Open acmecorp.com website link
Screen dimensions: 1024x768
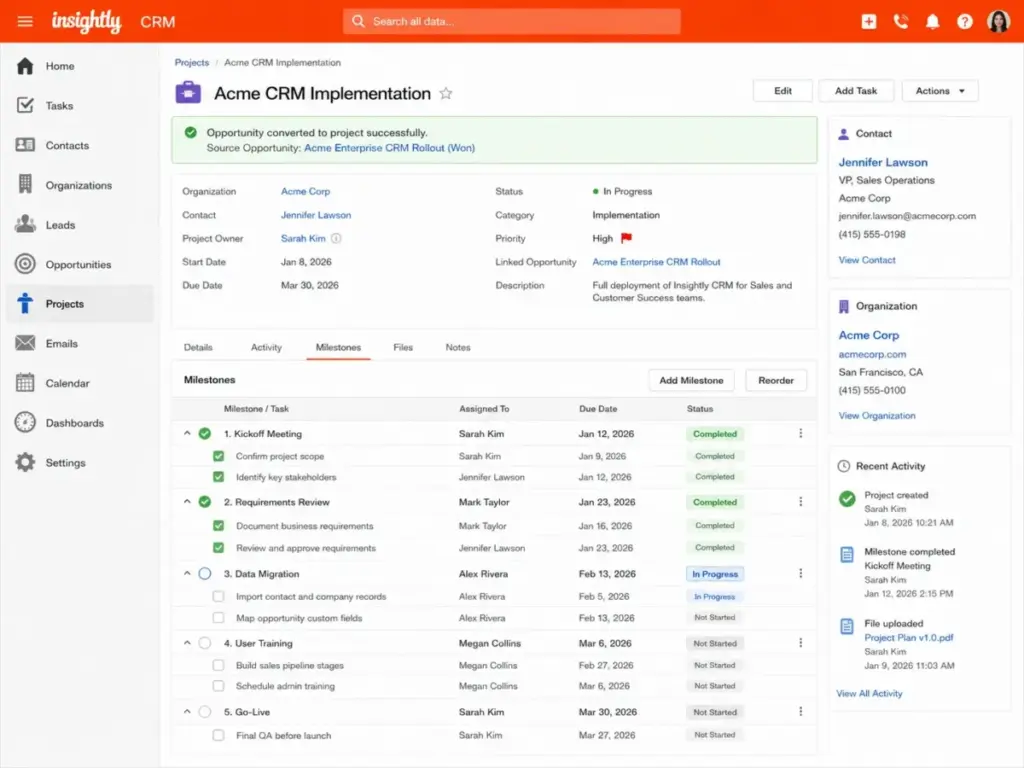pos(872,354)
